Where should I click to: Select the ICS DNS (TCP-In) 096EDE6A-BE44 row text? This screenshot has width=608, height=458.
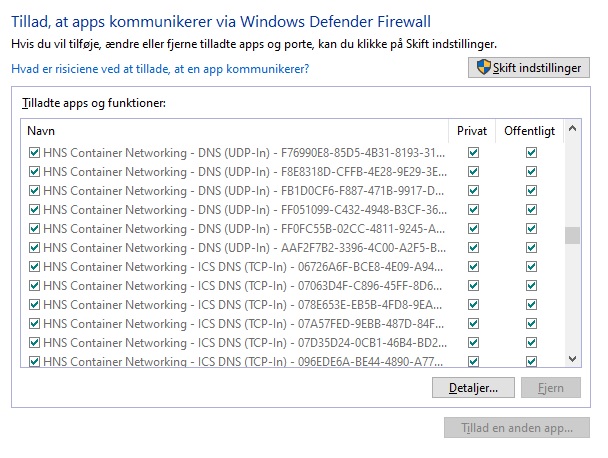point(243,361)
